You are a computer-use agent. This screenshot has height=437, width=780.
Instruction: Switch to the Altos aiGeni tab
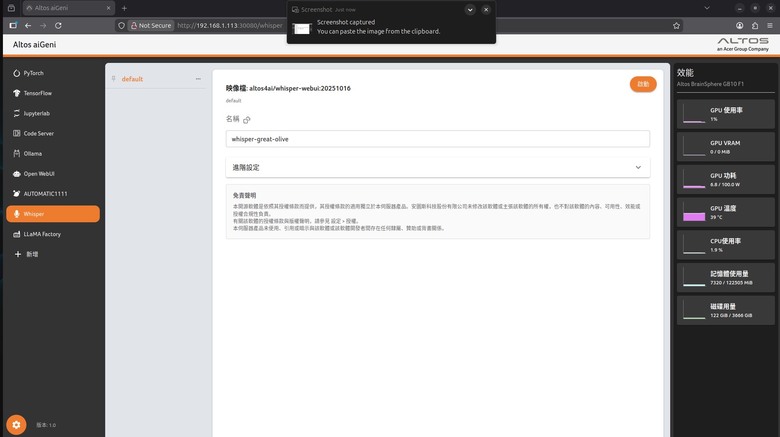(x=69, y=8)
